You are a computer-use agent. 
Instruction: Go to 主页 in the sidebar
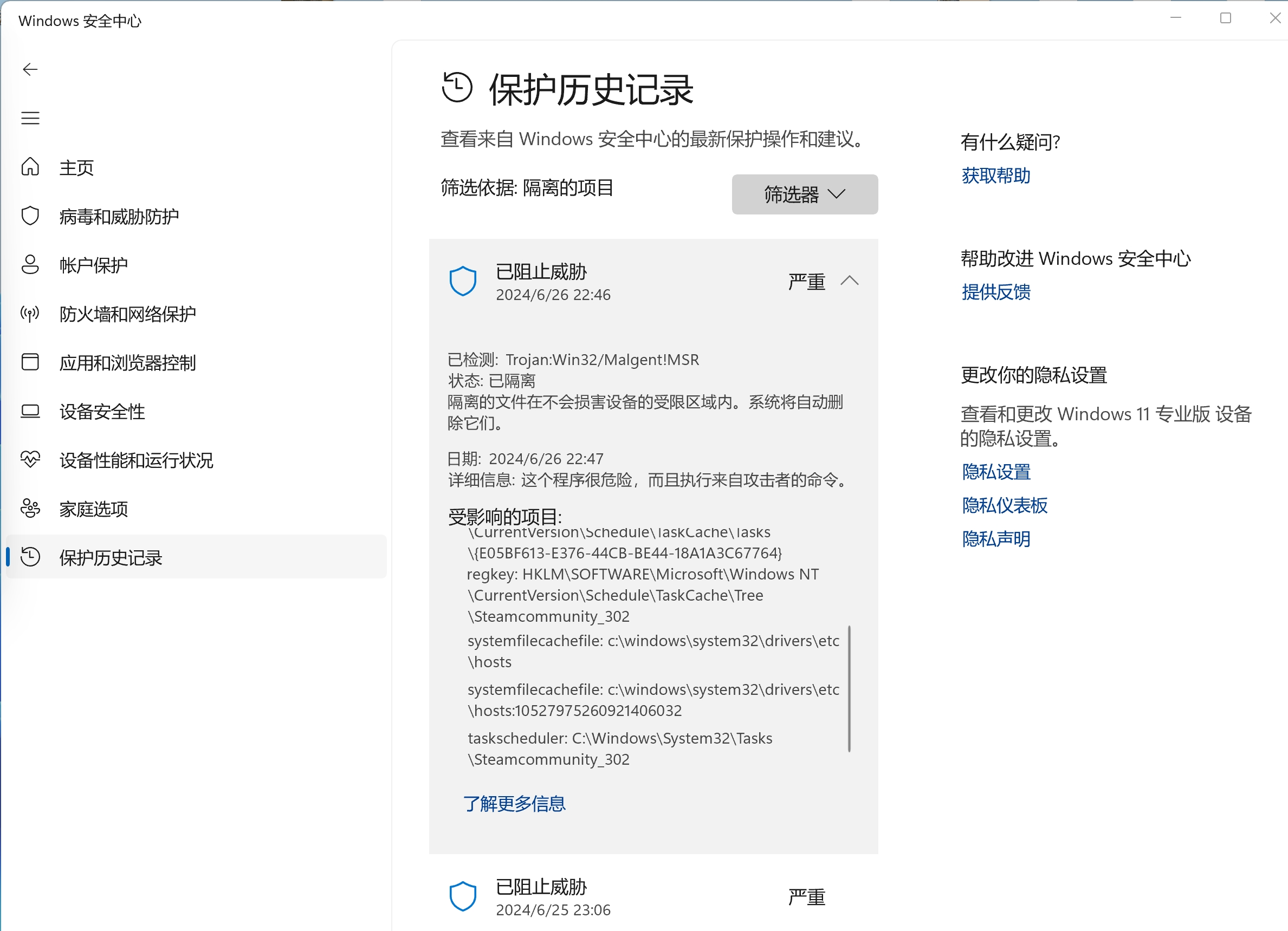(196, 167)
